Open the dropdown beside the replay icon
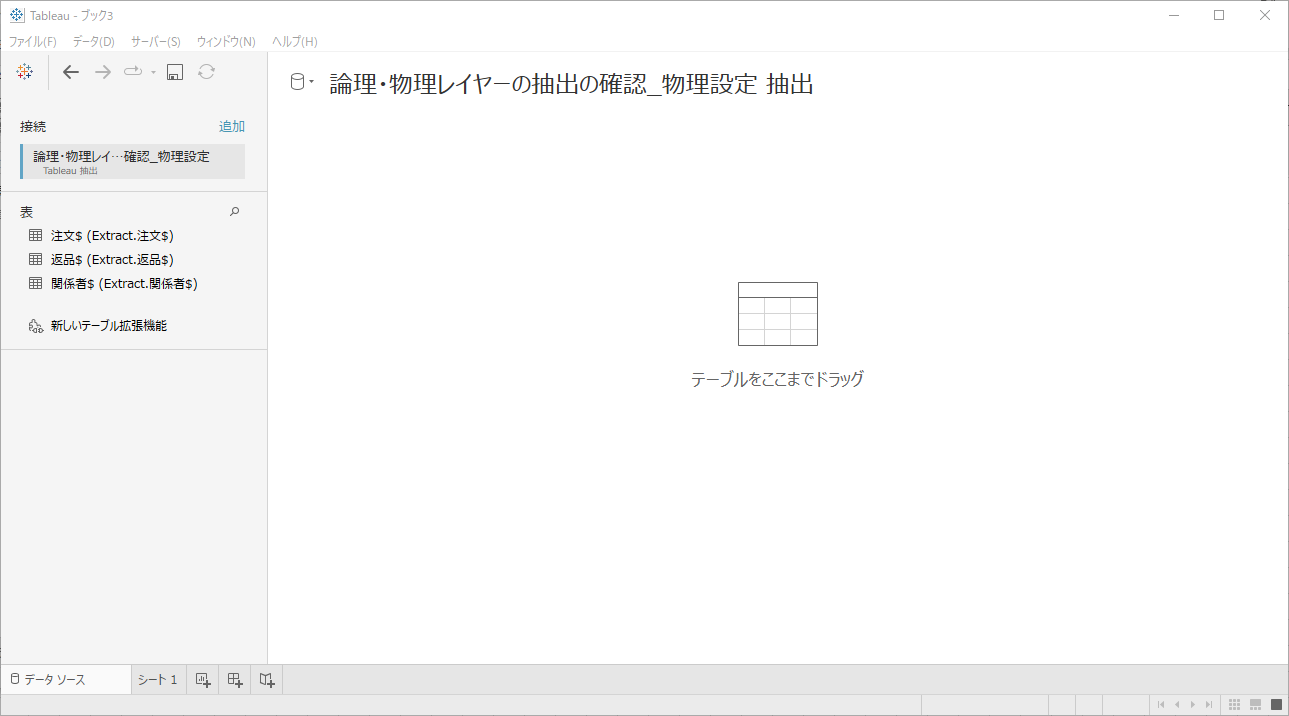 pyautogui.click(x=153, y=72)
